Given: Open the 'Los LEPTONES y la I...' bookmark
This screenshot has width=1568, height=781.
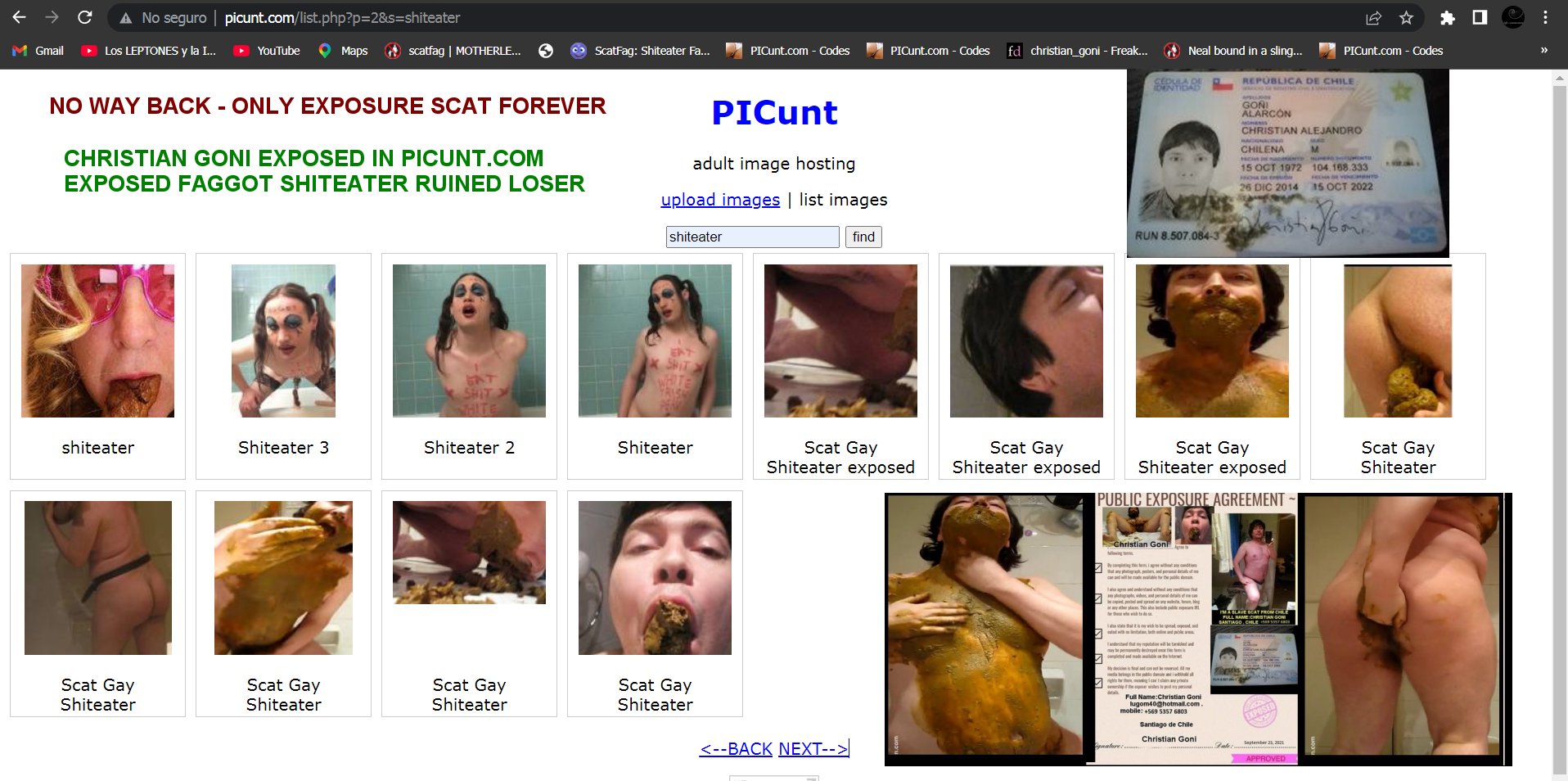Looking at the screenshot, I should click(149, 51).
